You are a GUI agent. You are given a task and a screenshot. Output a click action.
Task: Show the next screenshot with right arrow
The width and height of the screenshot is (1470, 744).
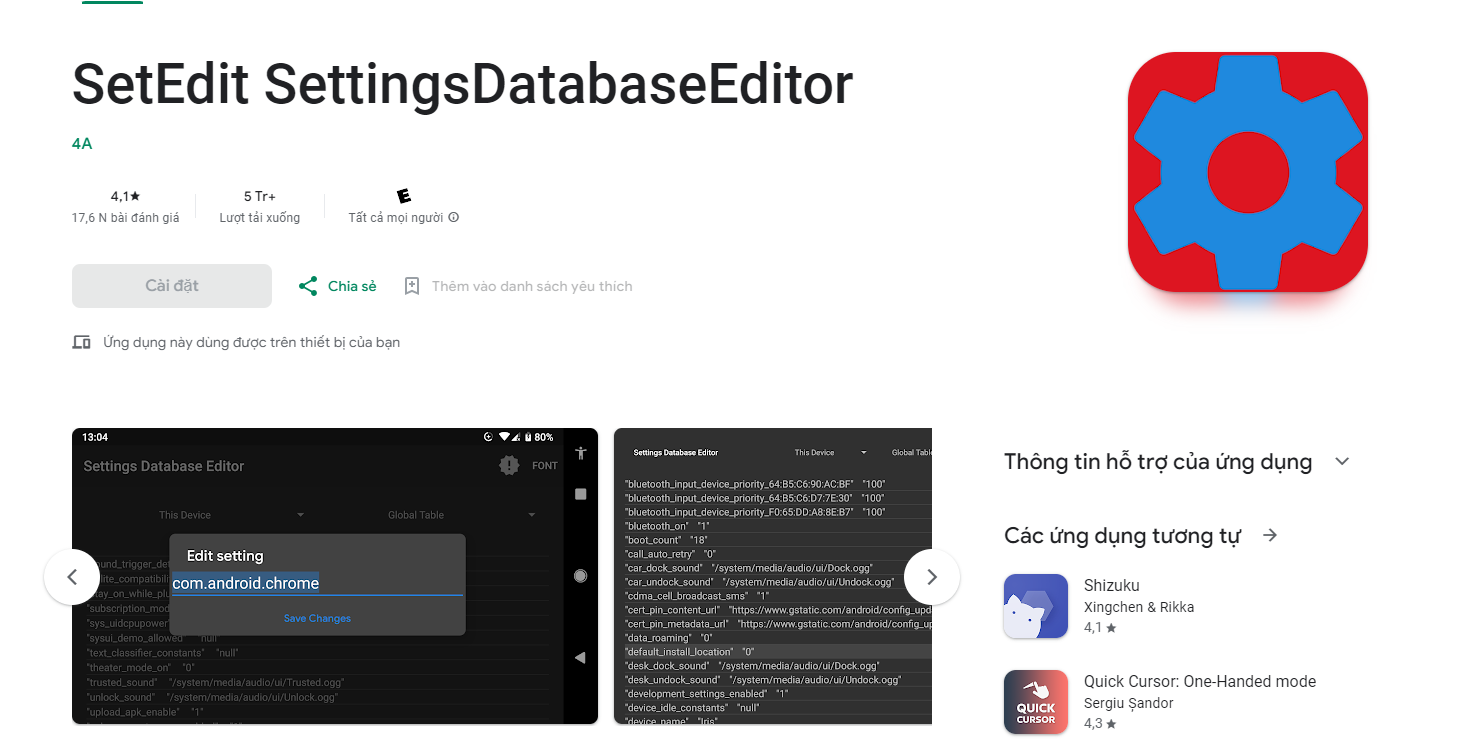[x=931, y=576]
